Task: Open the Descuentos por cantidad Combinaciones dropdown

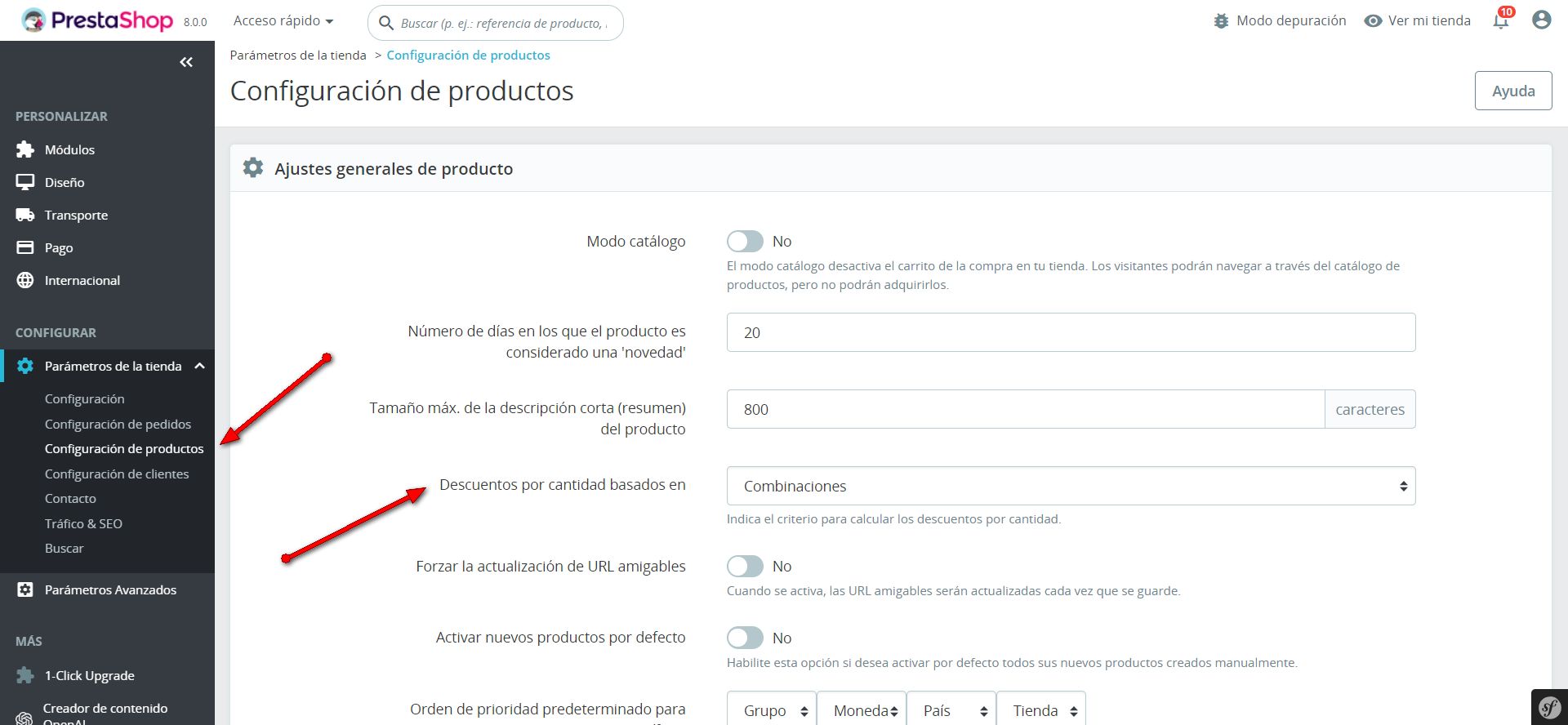Action: point(1071,486)
